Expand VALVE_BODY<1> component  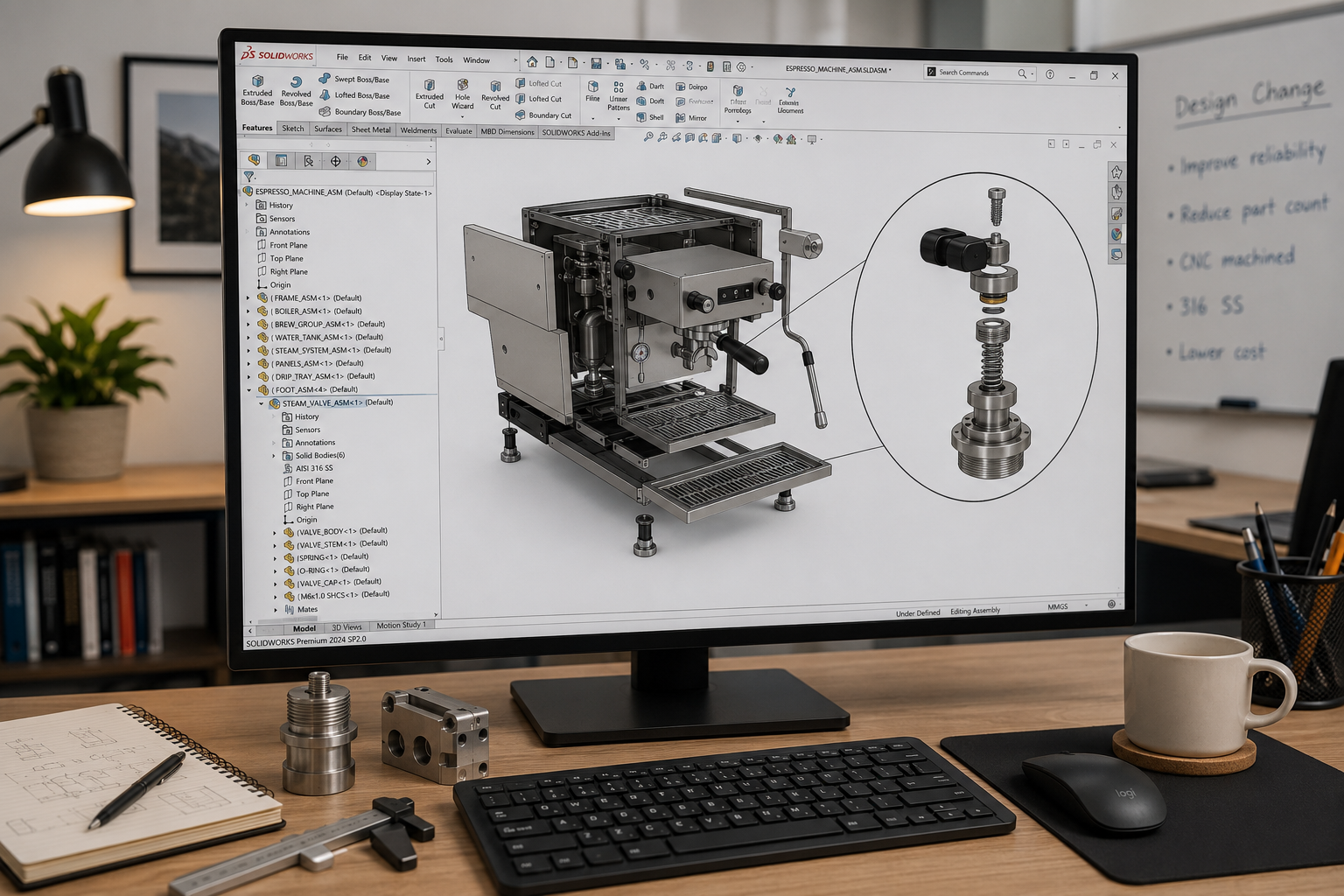[x=276, y=532]
